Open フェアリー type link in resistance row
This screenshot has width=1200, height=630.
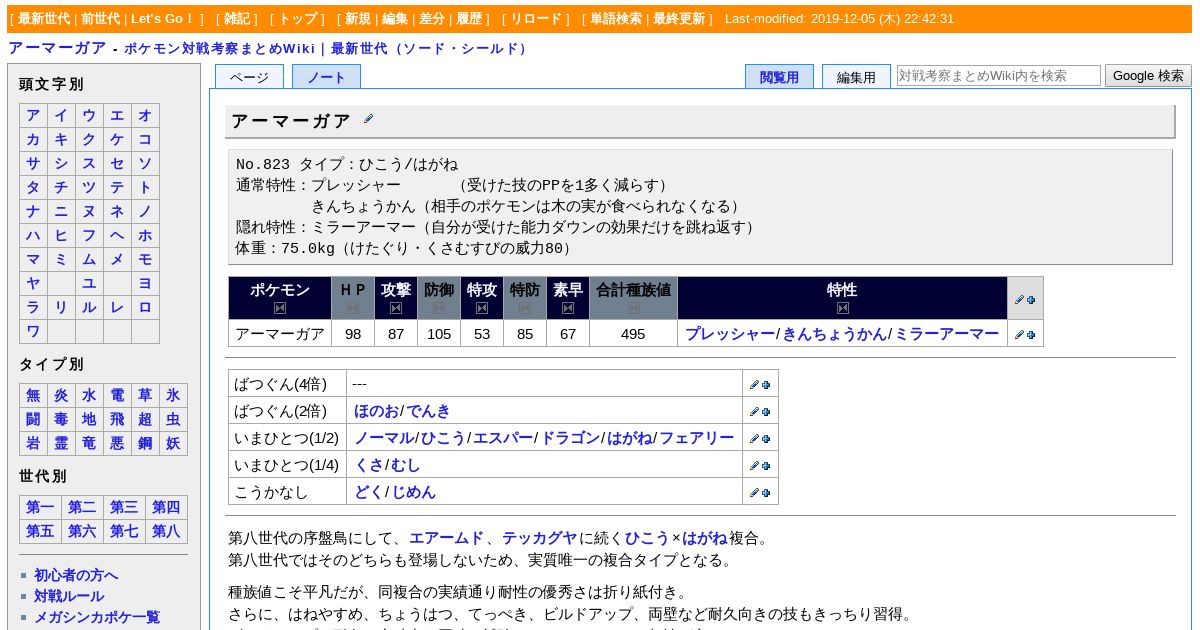(696, 438)
